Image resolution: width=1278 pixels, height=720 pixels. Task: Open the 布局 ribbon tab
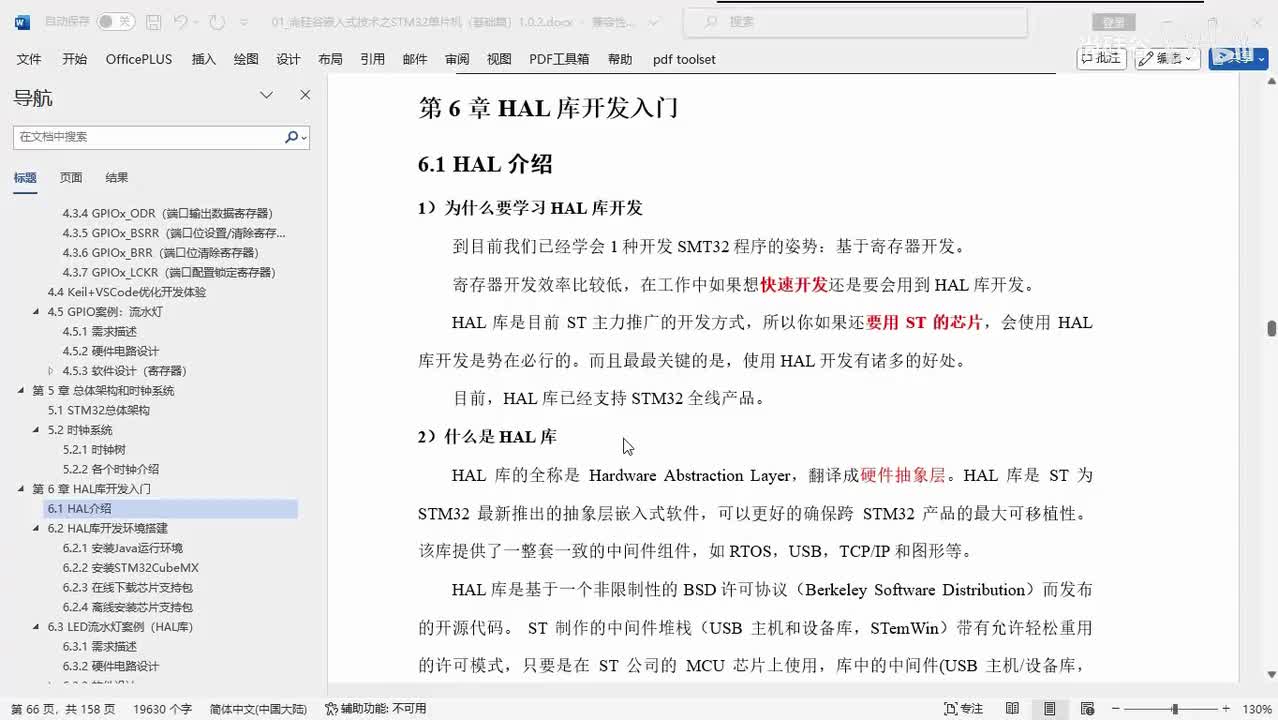click(330, 59)
